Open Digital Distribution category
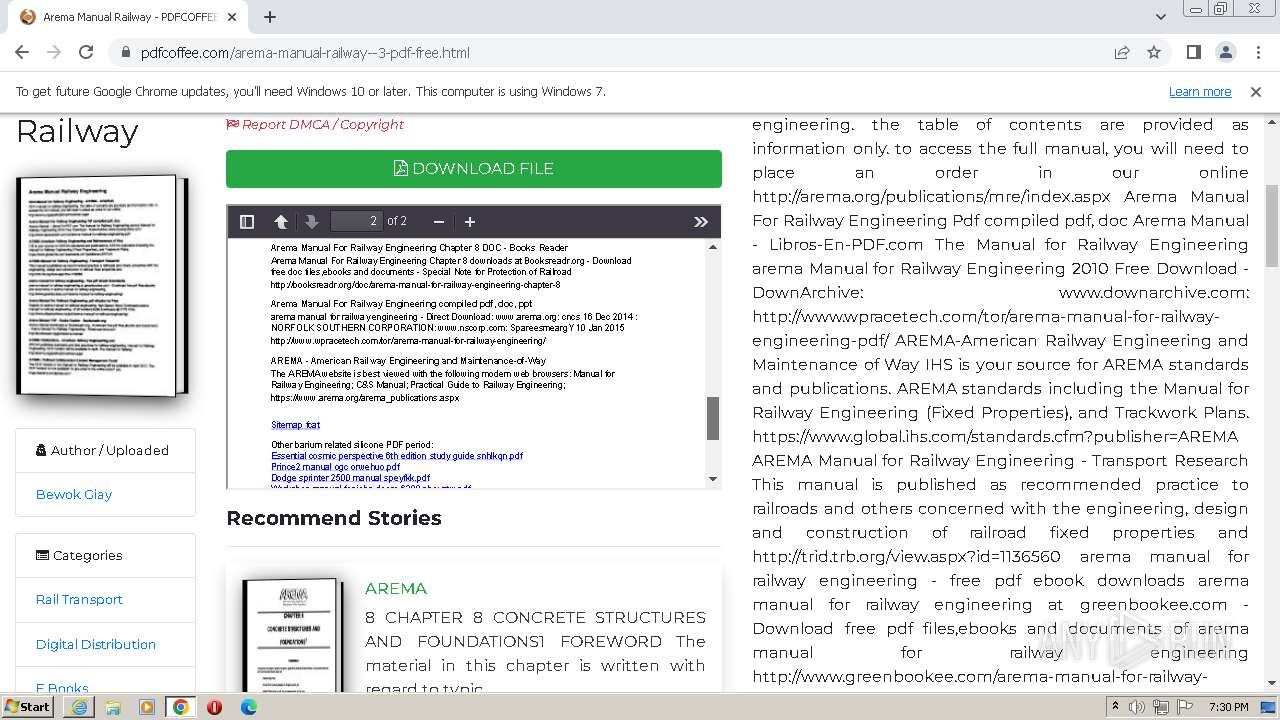 point(96,644)
